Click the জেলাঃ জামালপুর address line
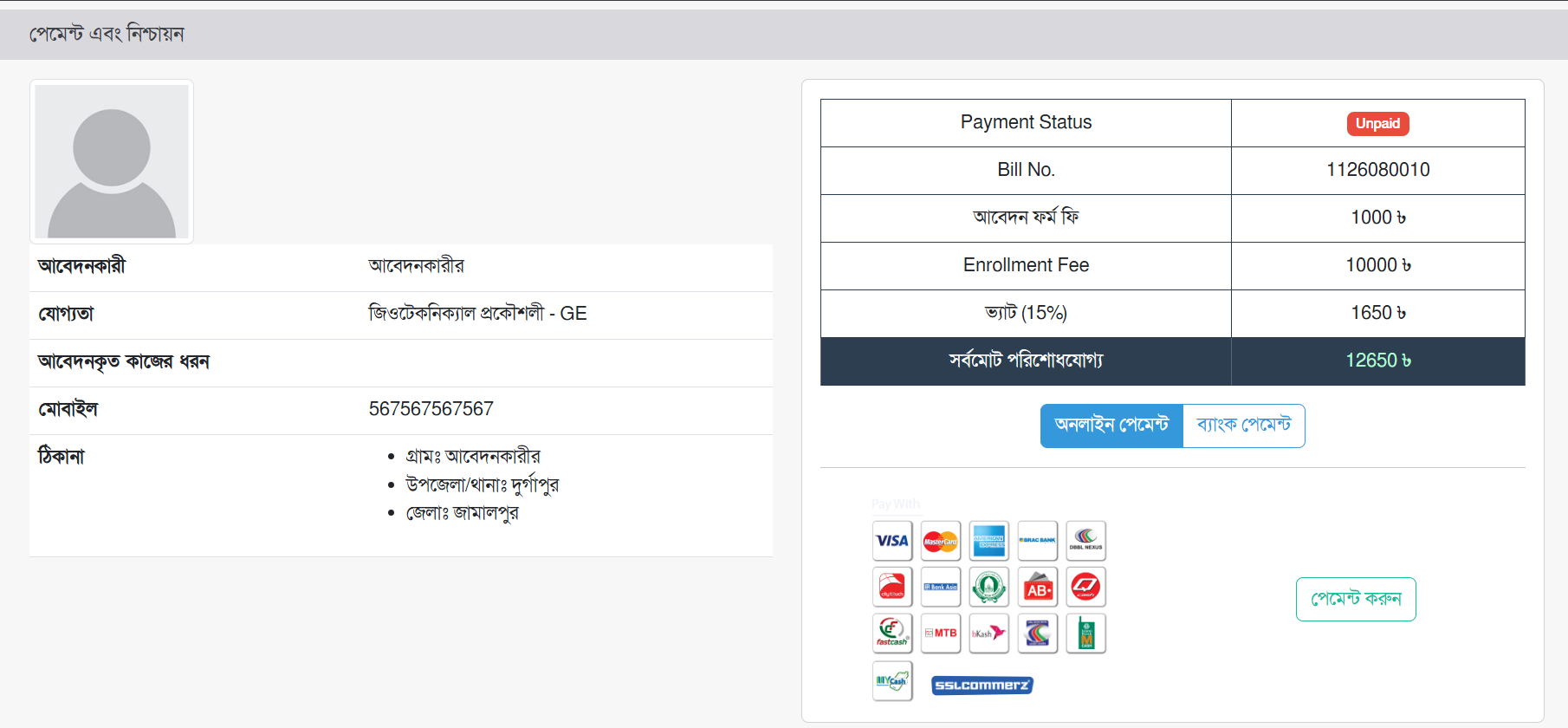 (463, 513)
